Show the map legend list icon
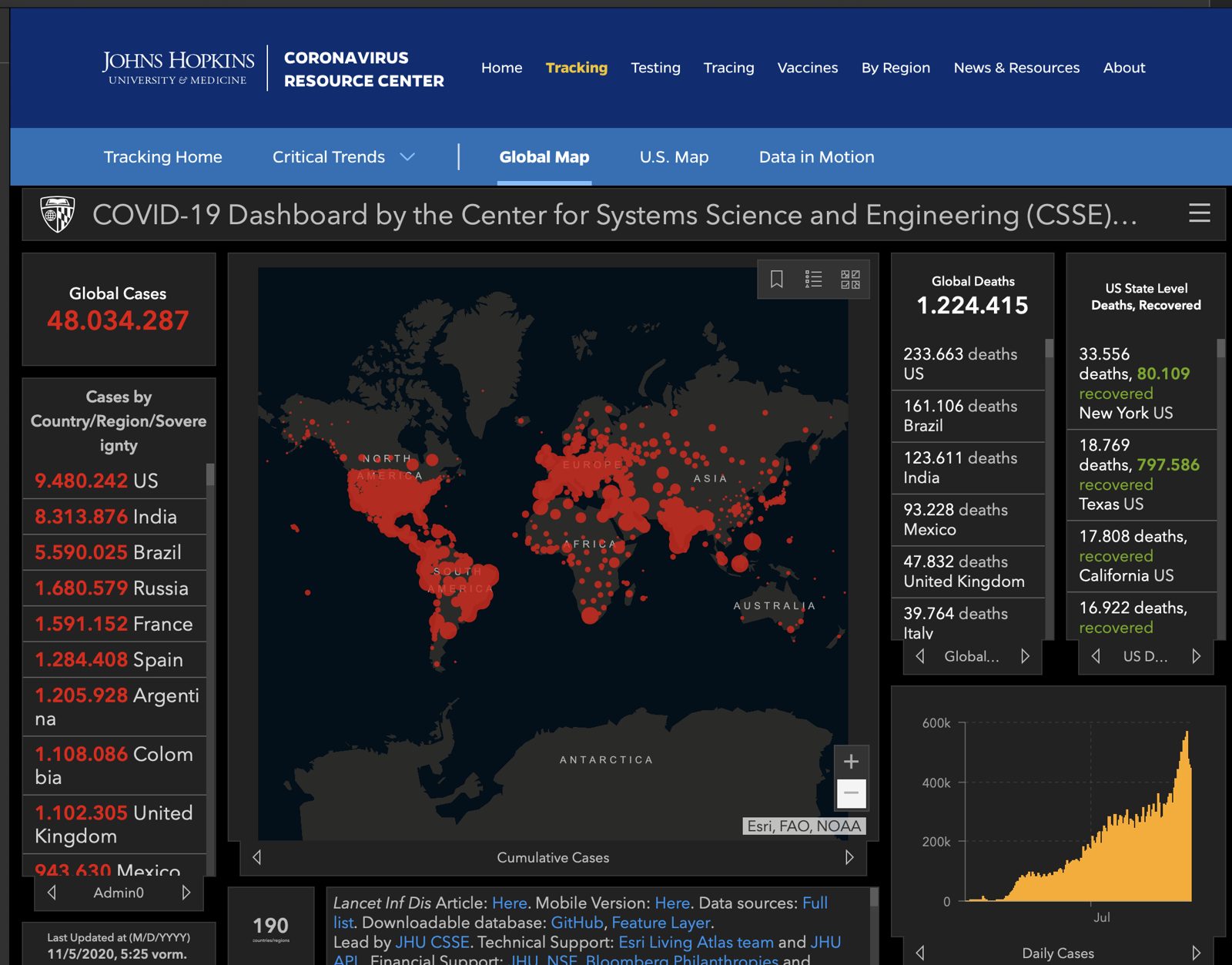 pyautogui.click(x=814, y=279)
